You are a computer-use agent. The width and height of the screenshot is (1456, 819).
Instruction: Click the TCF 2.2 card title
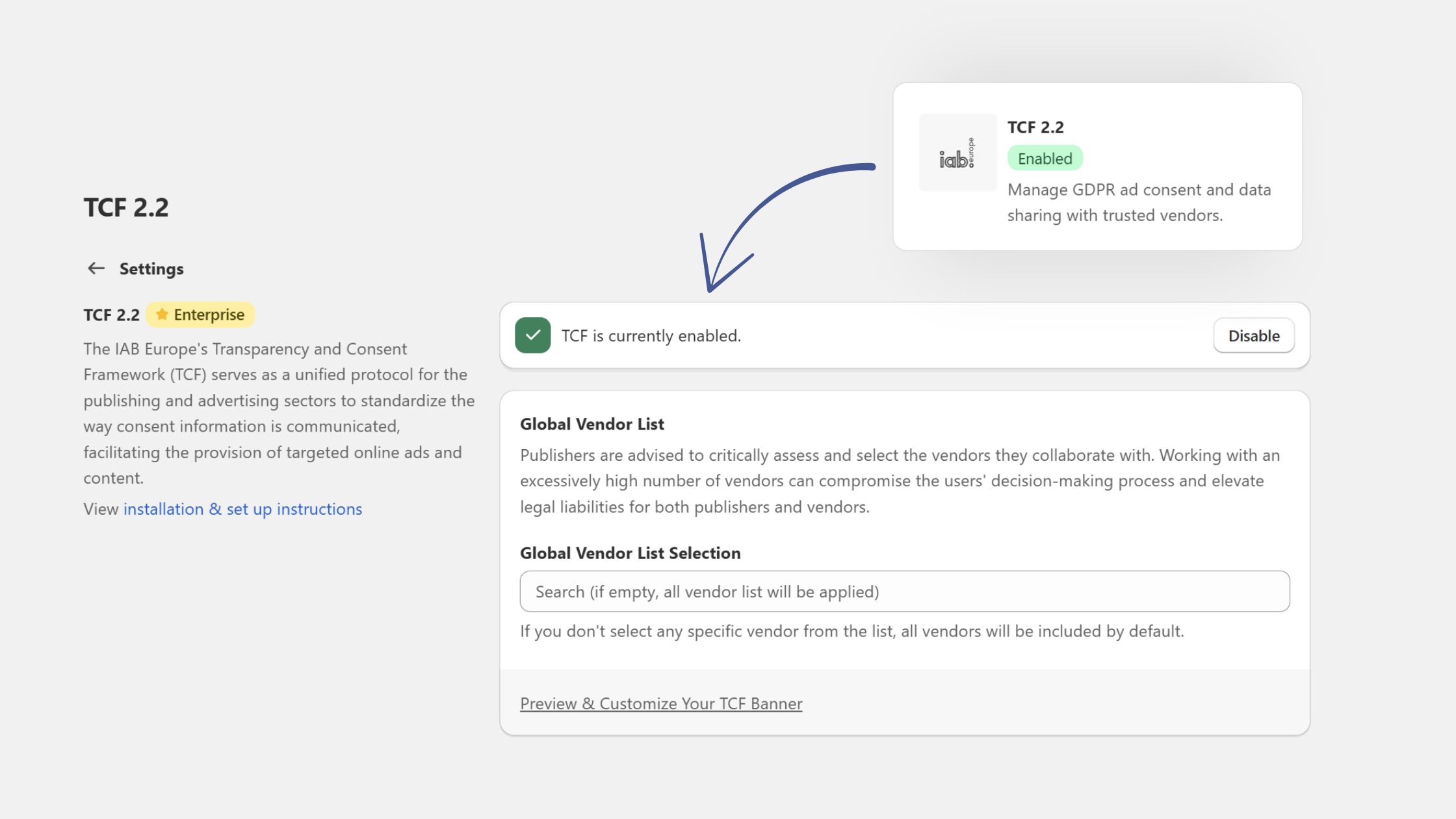click(1035, 127)
